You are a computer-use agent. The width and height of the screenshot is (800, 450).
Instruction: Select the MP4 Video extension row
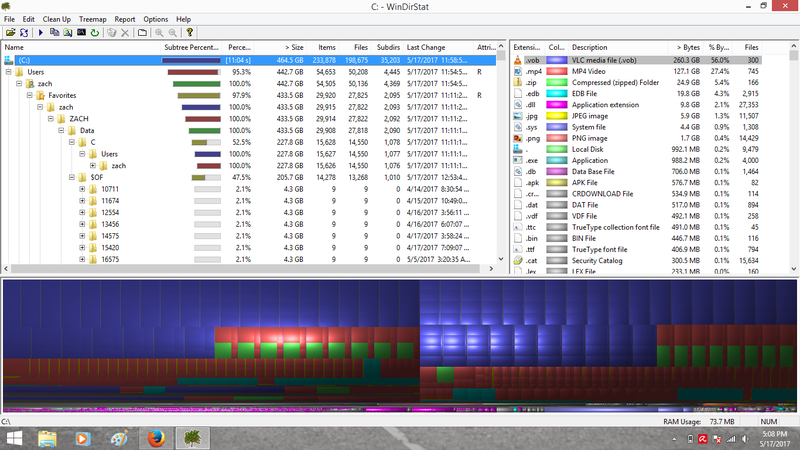[x=637, y=71]
